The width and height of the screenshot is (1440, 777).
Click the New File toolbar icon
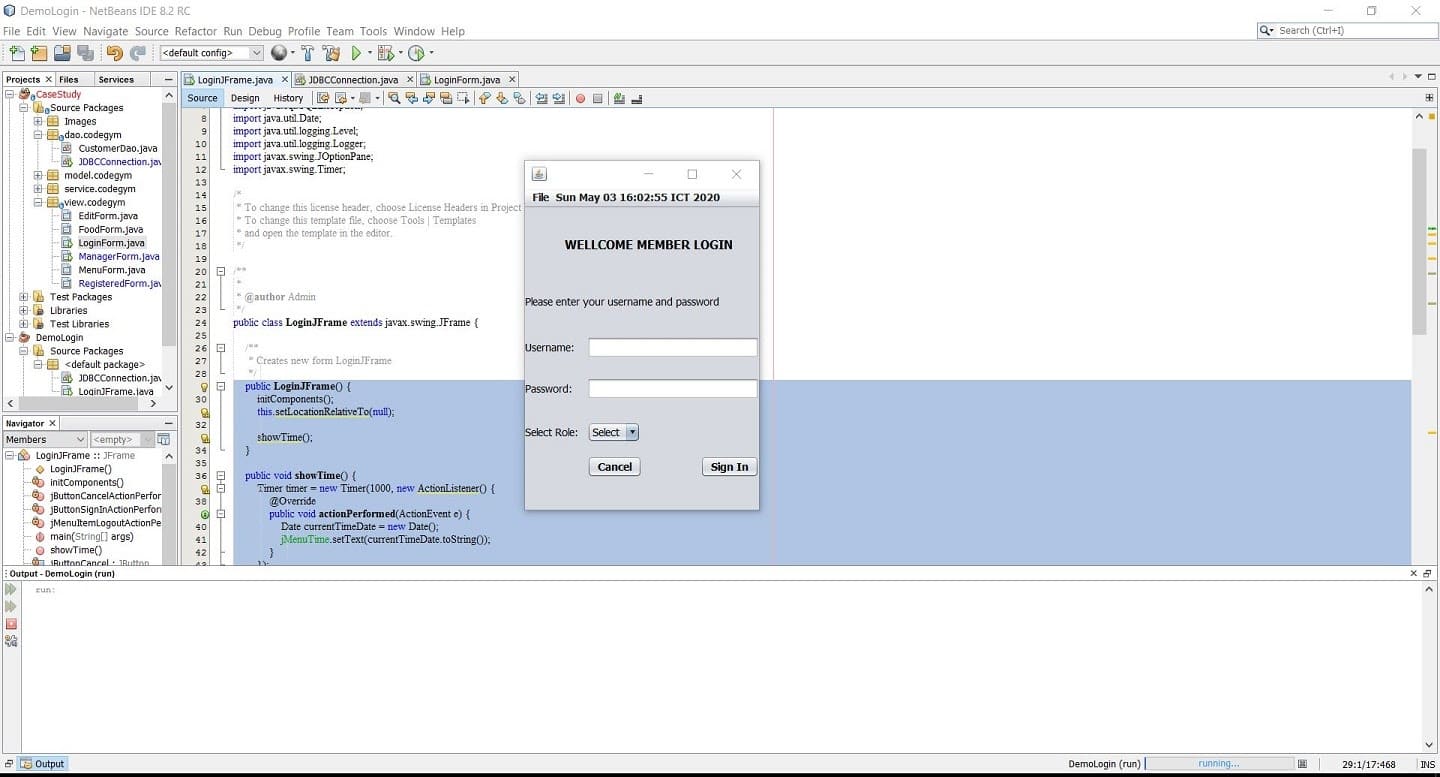coord(17,53)
